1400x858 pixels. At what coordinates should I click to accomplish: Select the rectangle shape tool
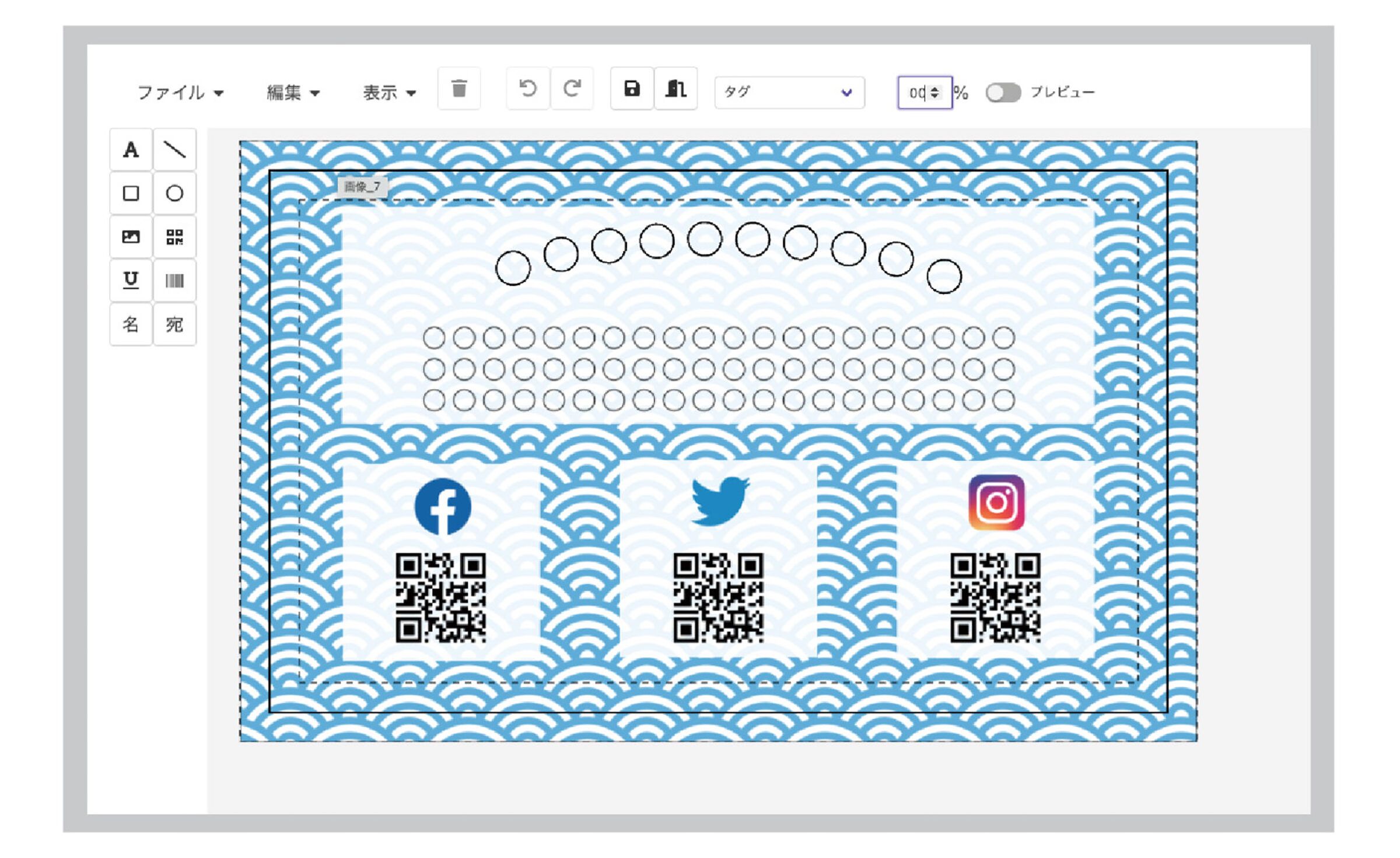pyautogui.click(x=131, y=193)
